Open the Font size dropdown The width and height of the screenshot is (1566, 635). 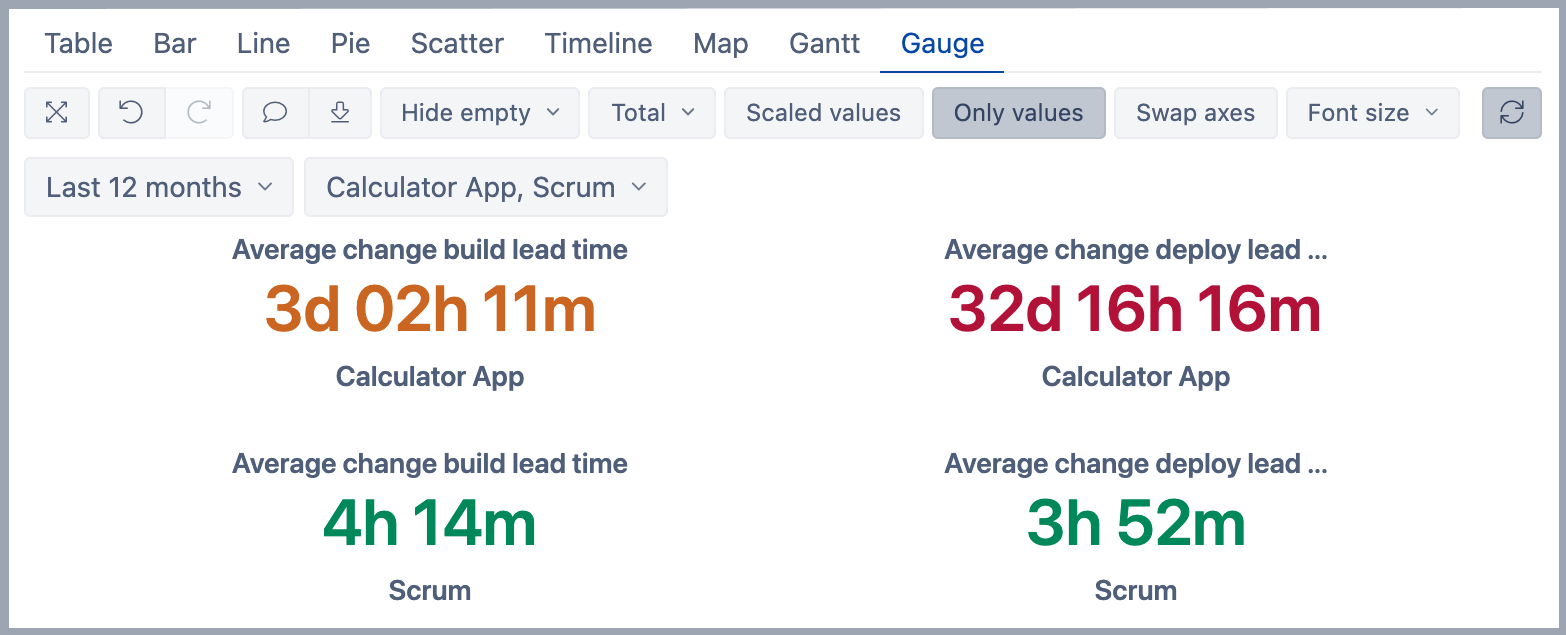pos(1372,113)
